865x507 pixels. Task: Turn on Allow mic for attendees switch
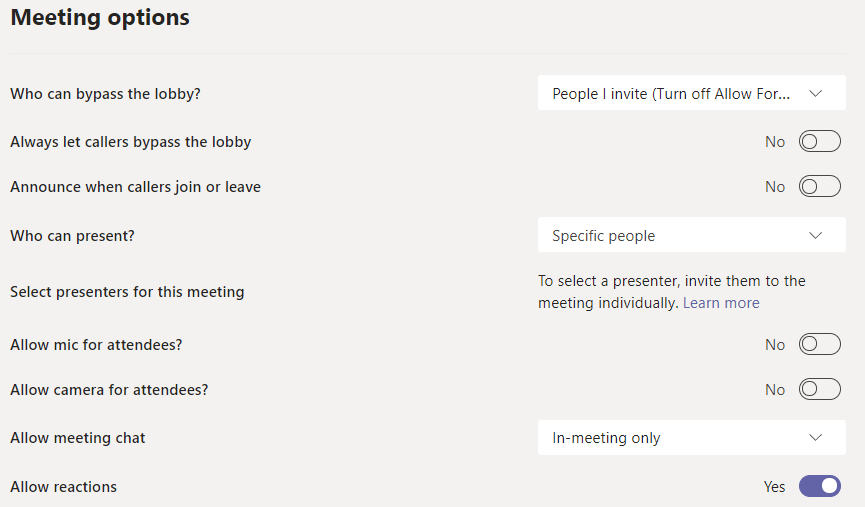pos(819,345)
